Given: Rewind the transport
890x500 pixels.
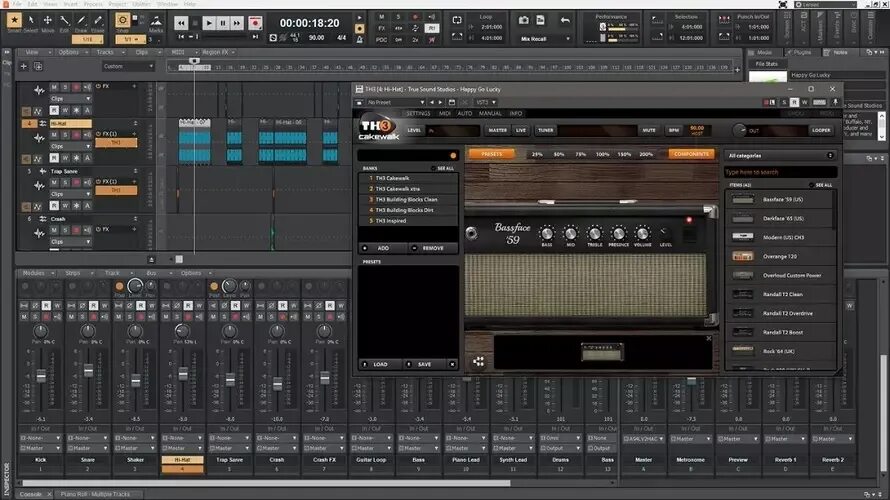Looking at the screenshot, I should click(x=181, y=23).
